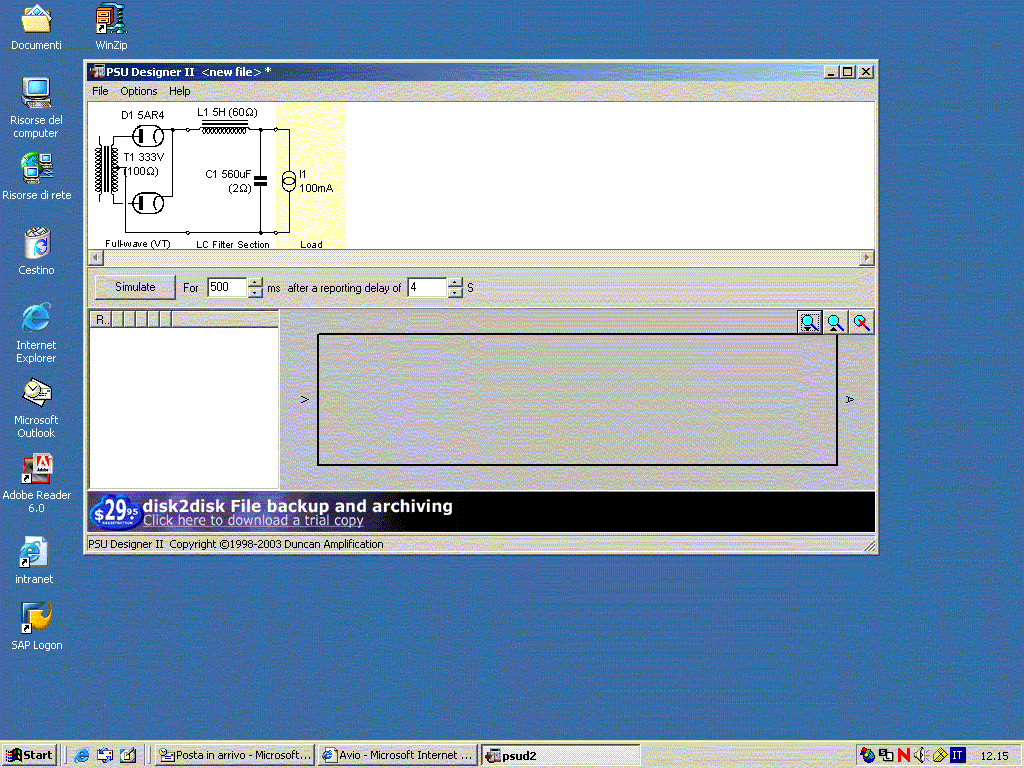This screenshot has width=1024, height=768.
Task: Open the WinZip desktop shortcut
Action: click(x=111, y=27)
